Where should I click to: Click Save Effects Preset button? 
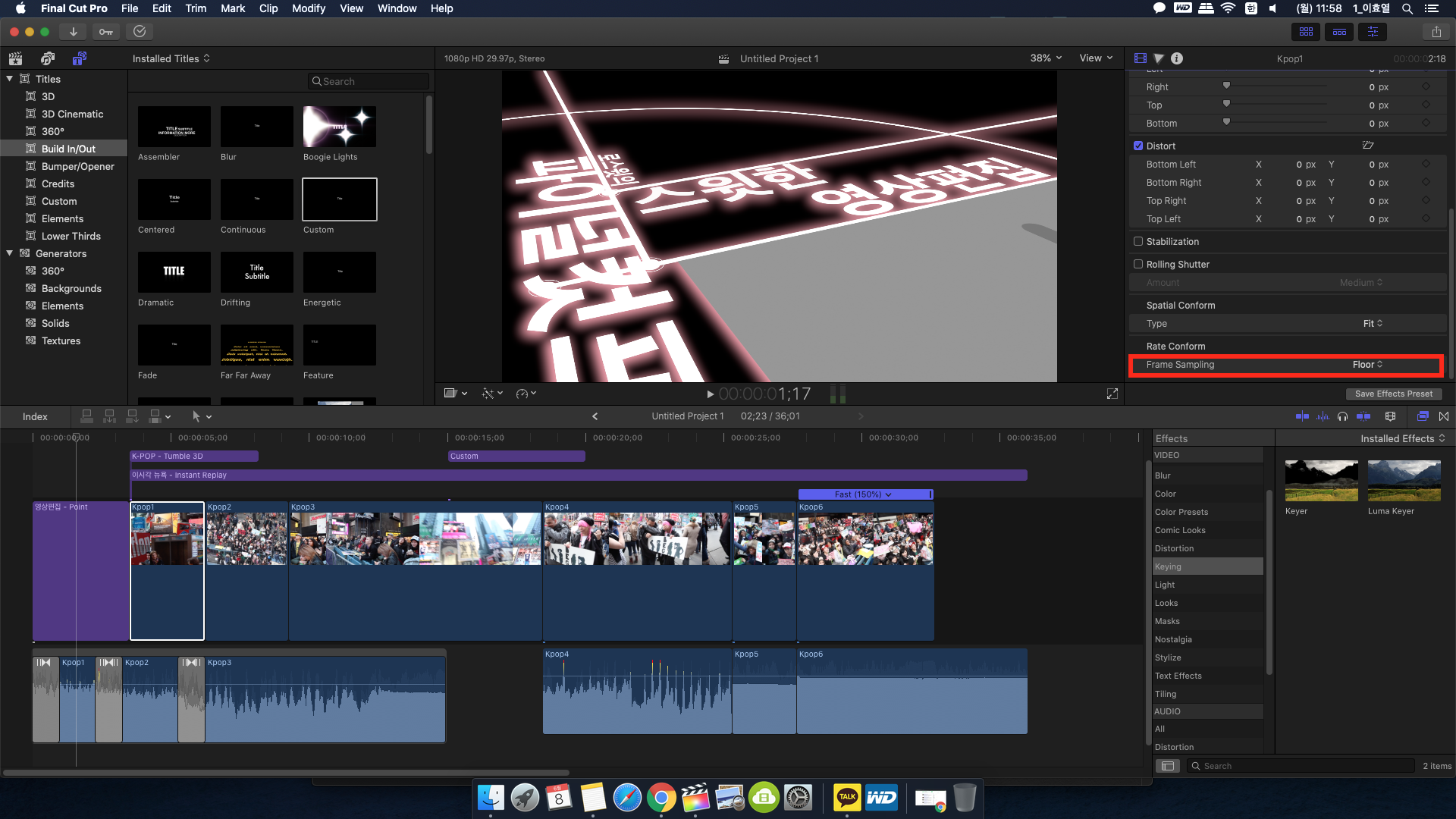tap(1393, 394)
